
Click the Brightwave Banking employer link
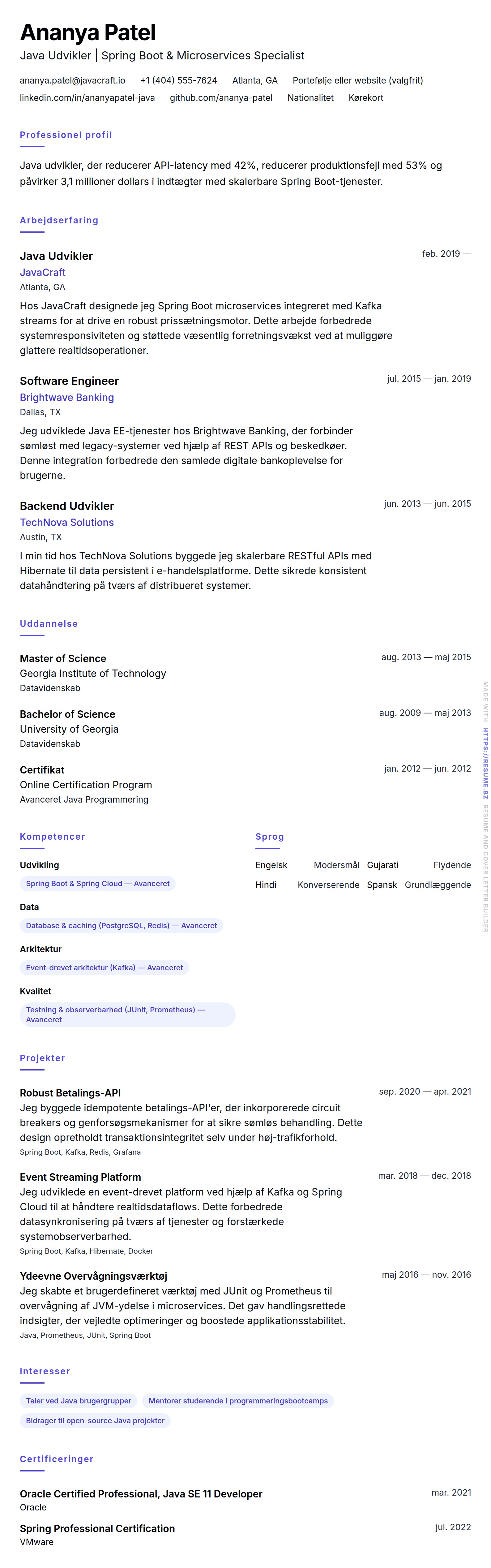click(x=67, y=398)
